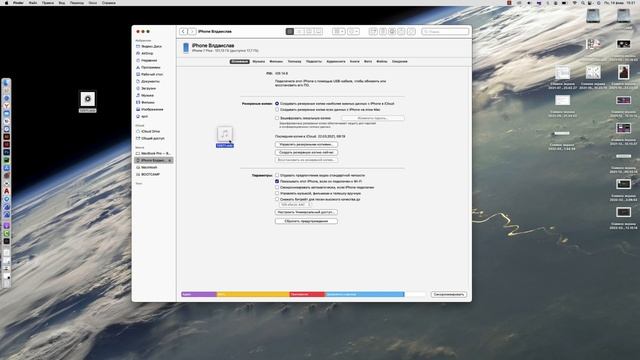Click red apps segment of storage bar
The image size is (640, 360).
[x=307, y=294]
